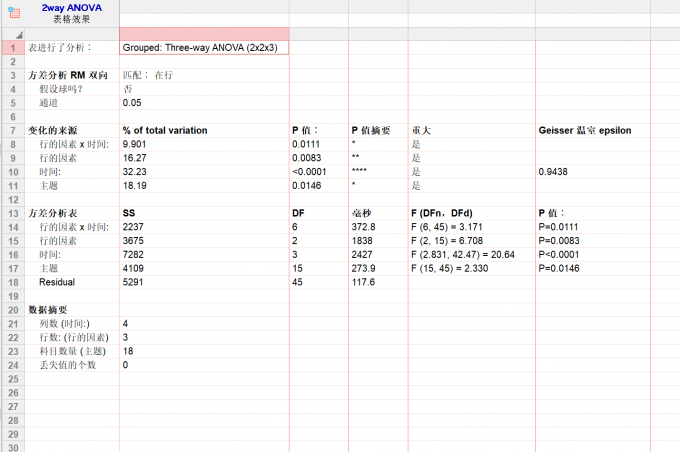The image size is (680, 452).
Task: Select row header 20
Action: point(13,310)
